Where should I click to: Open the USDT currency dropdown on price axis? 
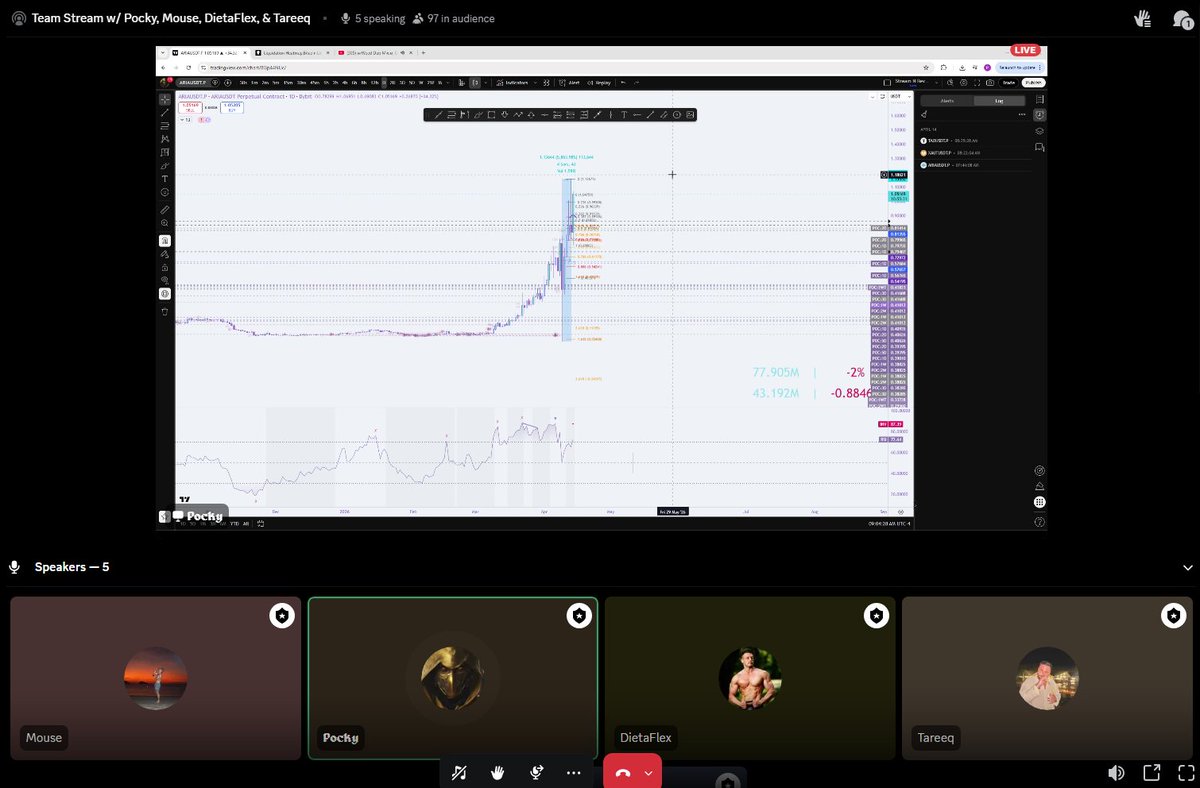pyautogui.click(x=900, y=96)
